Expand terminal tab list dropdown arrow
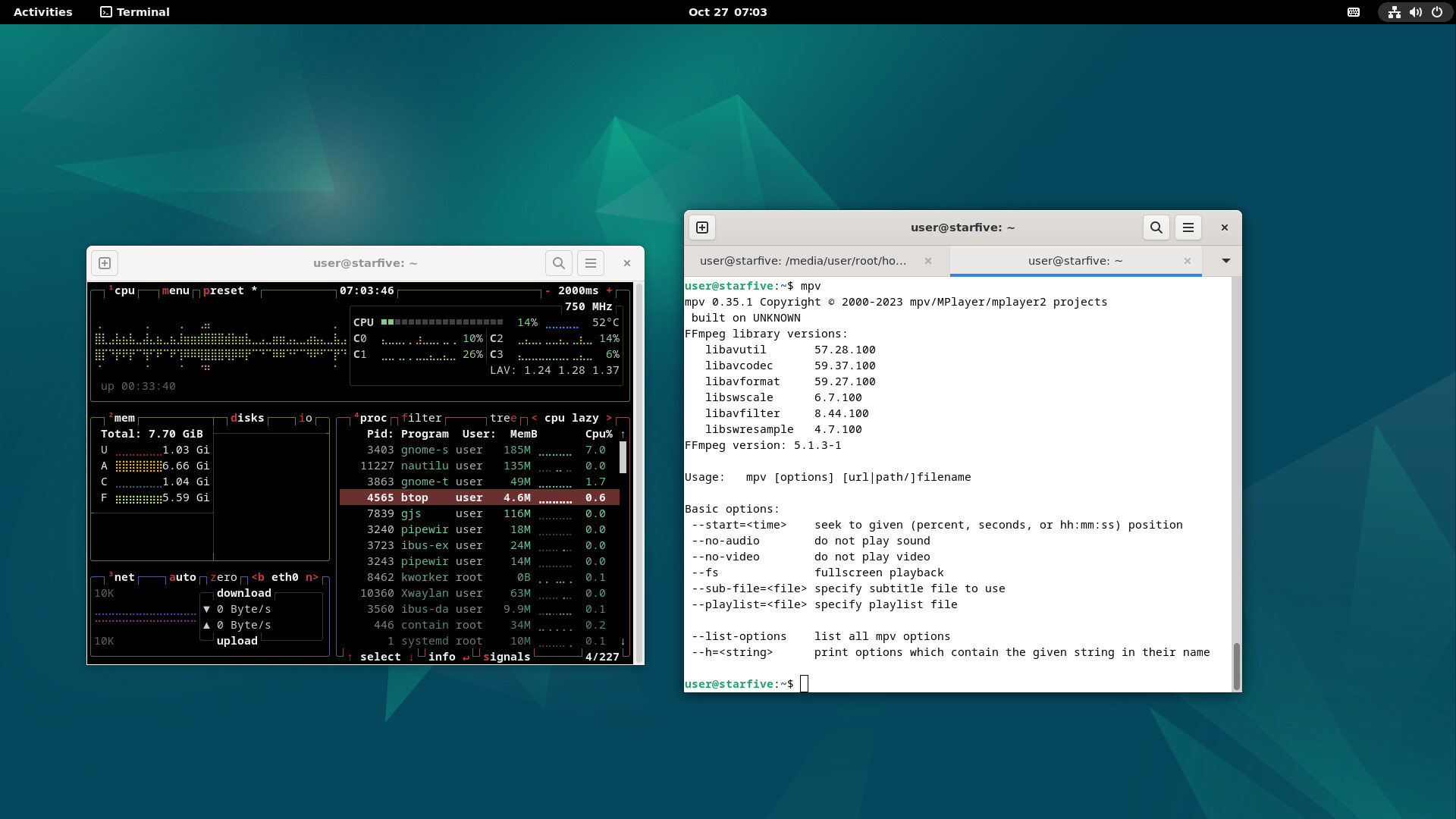Image resolution: width=1456 pixels, height=819 pixels. [x=1225, y=261]
